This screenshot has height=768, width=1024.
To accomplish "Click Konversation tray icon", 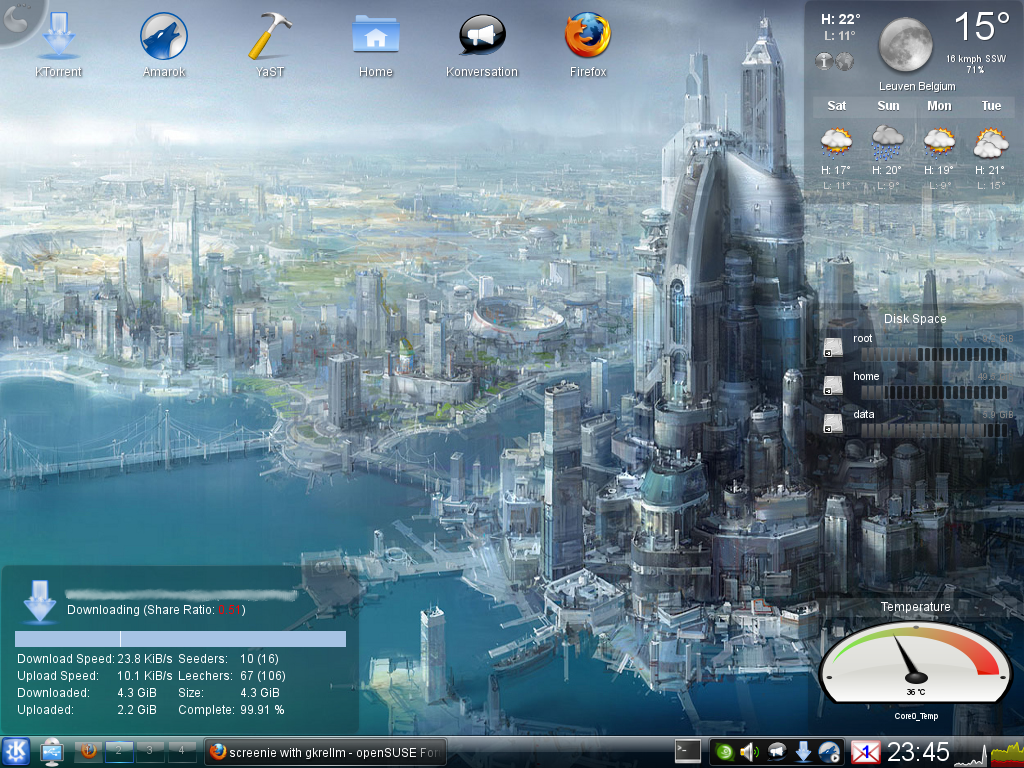I will [x=776, y=752].
